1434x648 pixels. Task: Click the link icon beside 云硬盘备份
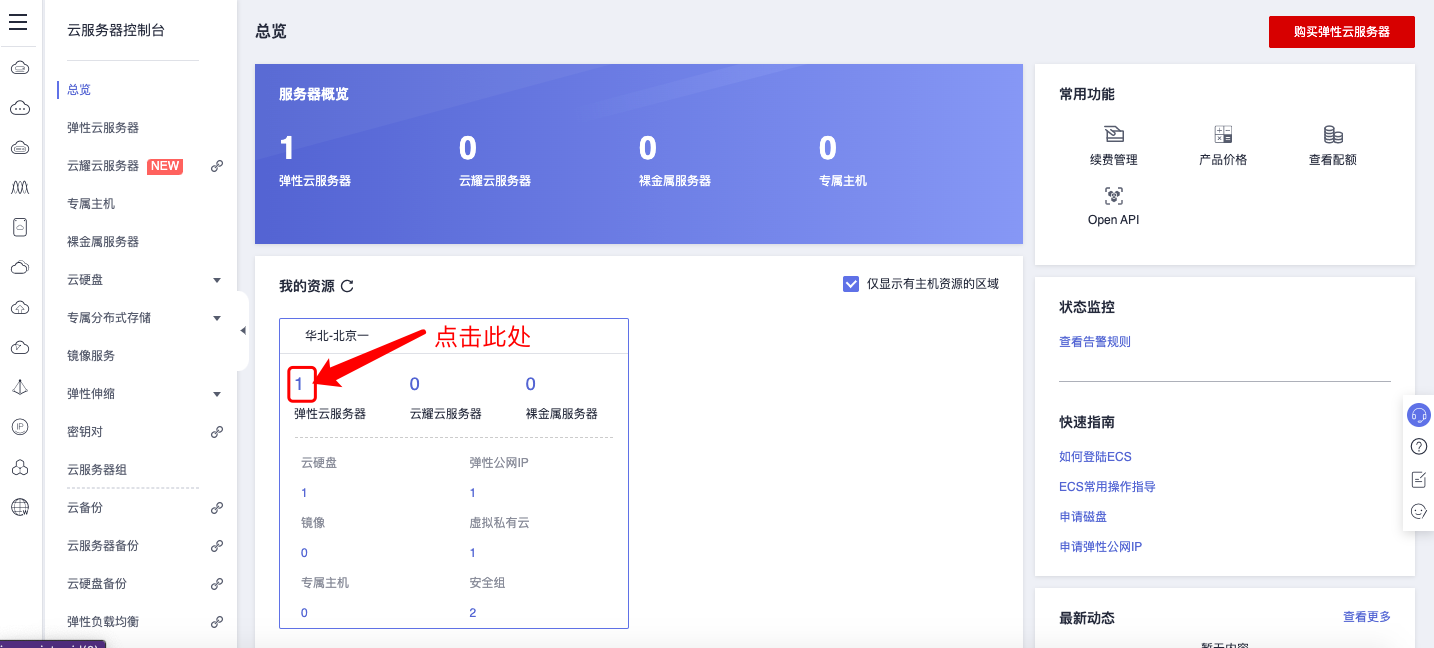[217, 584]
